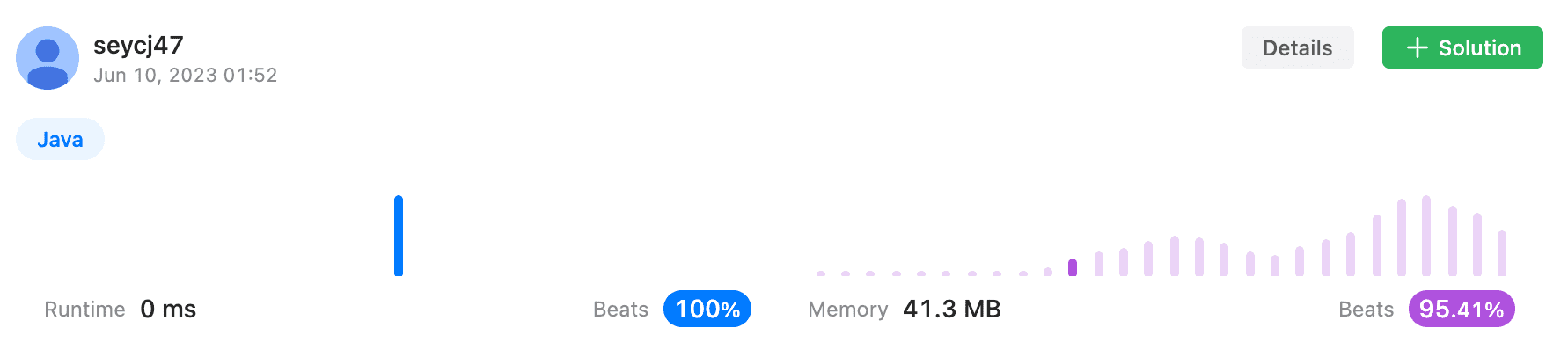This screenshot has height=357, width=1568.
Task: Open the submission Details
Action: [x=1297, y=47]
